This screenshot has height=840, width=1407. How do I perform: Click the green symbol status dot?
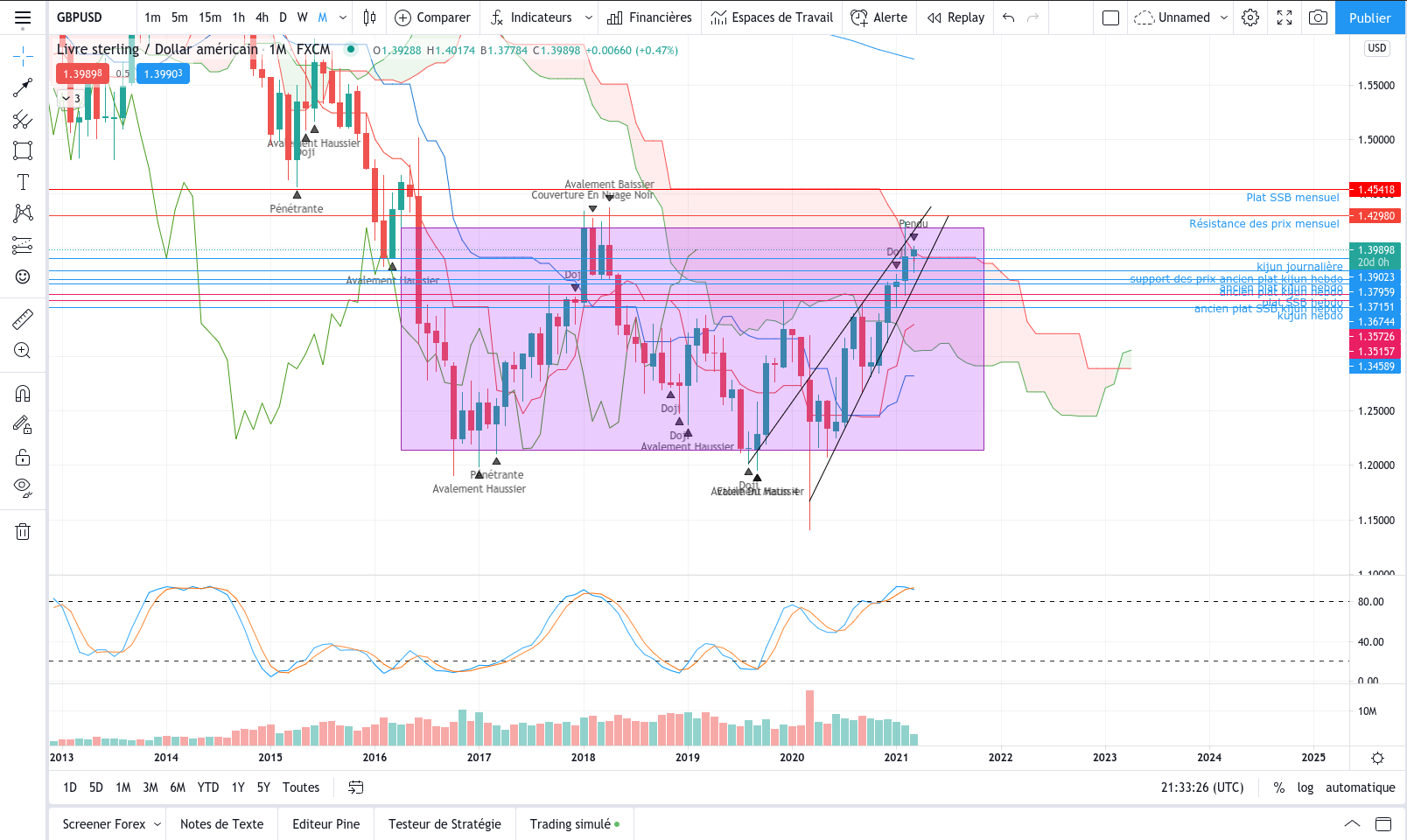(351, 49)
